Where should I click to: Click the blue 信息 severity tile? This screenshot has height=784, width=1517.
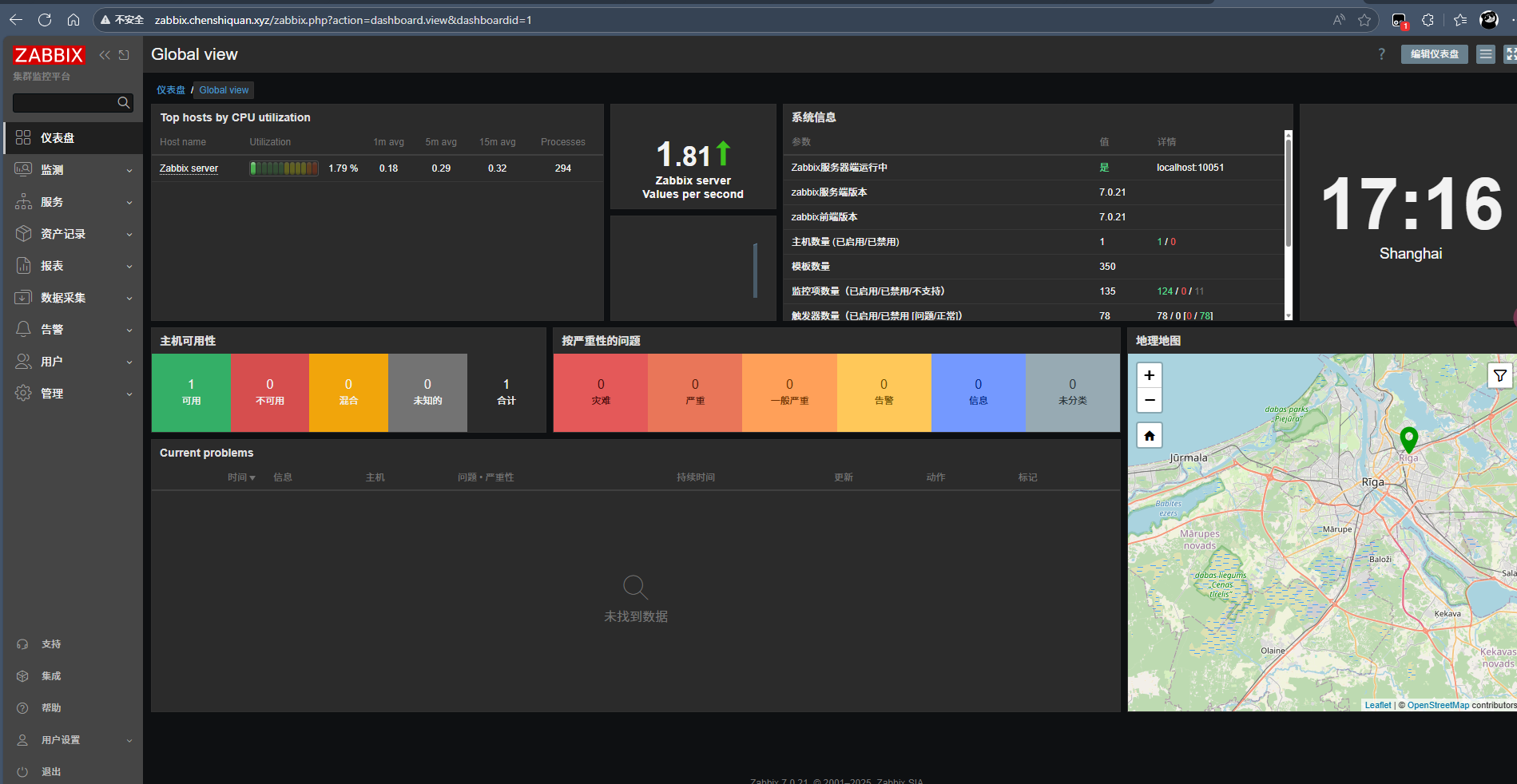pos(978,393)
